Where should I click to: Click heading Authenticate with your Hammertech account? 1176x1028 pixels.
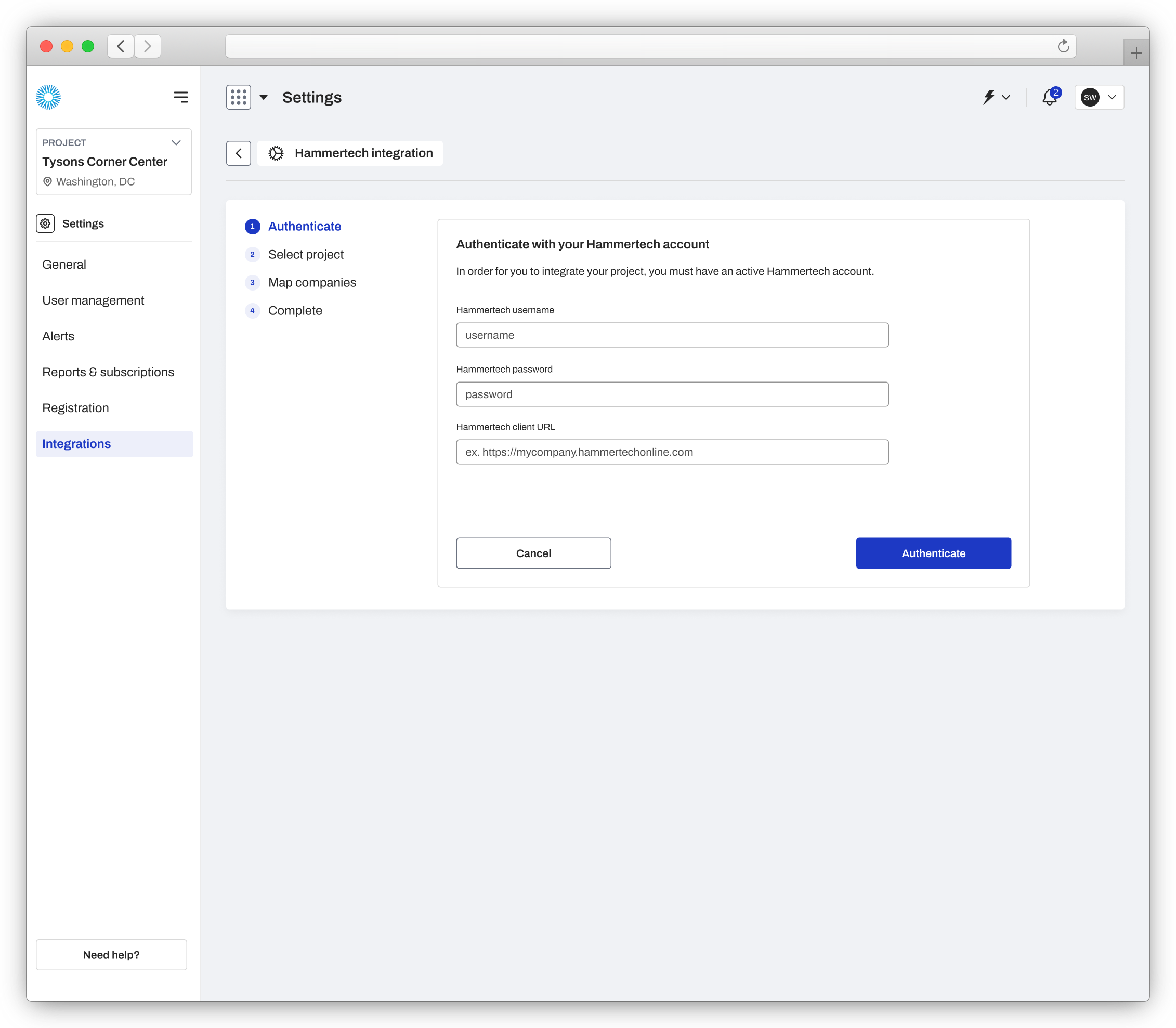(x=583, y=244)
